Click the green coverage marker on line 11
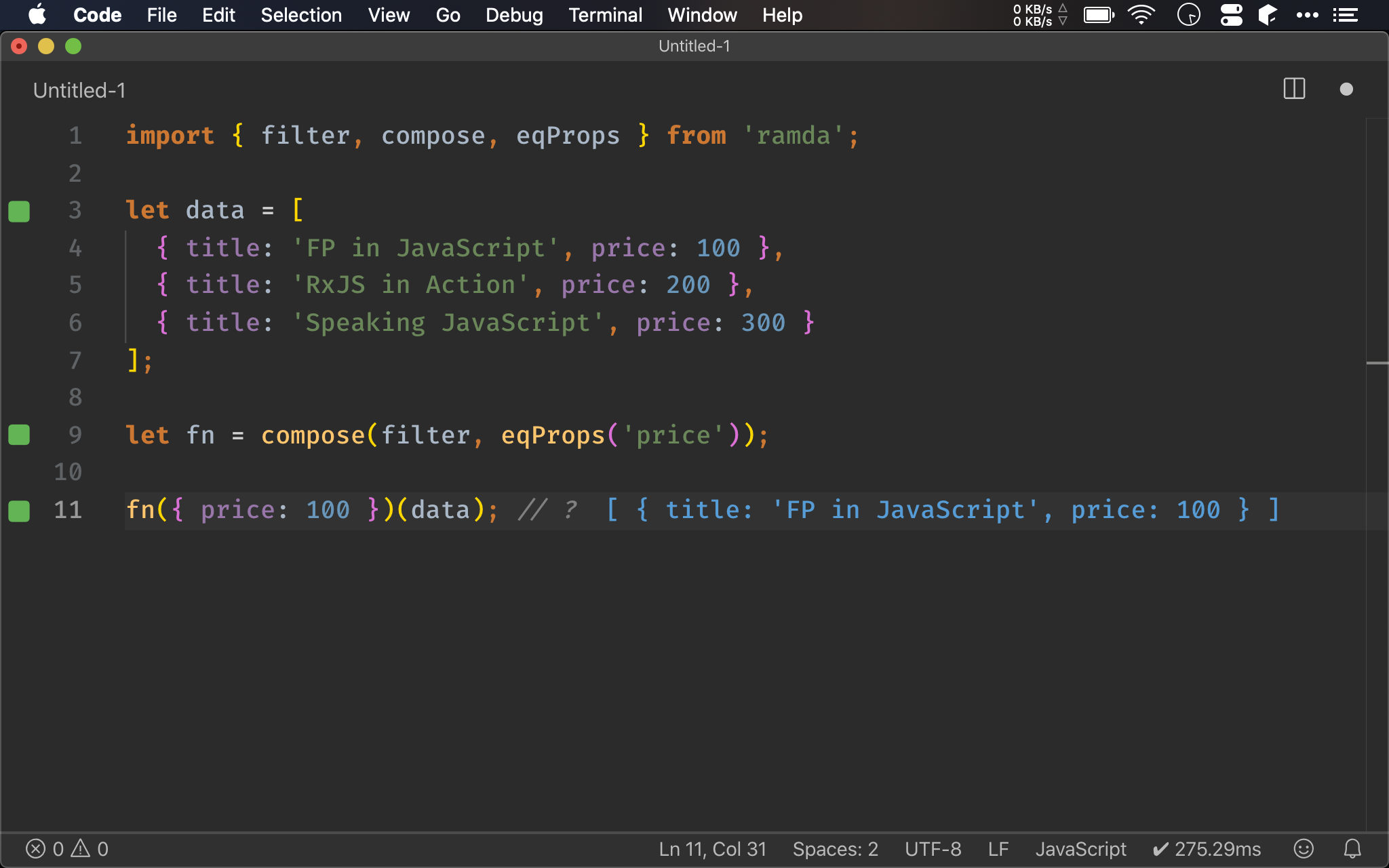This screenshot has height=868, width=1389. click(x=19, y=511)
